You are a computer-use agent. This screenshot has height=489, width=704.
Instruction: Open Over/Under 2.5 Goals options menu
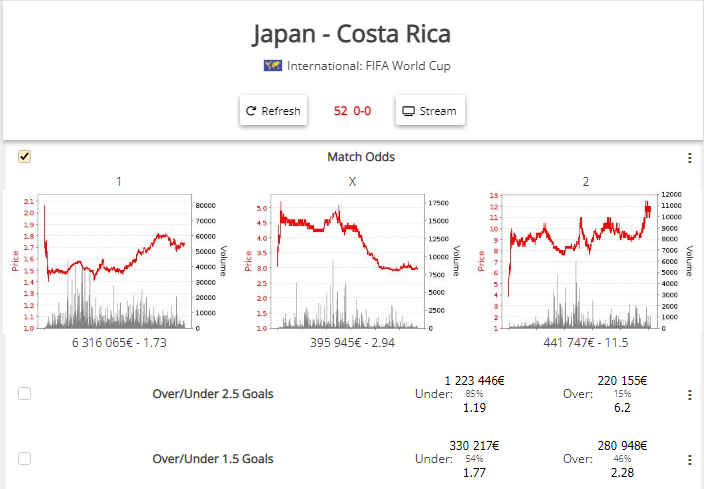tap(689, 395)
